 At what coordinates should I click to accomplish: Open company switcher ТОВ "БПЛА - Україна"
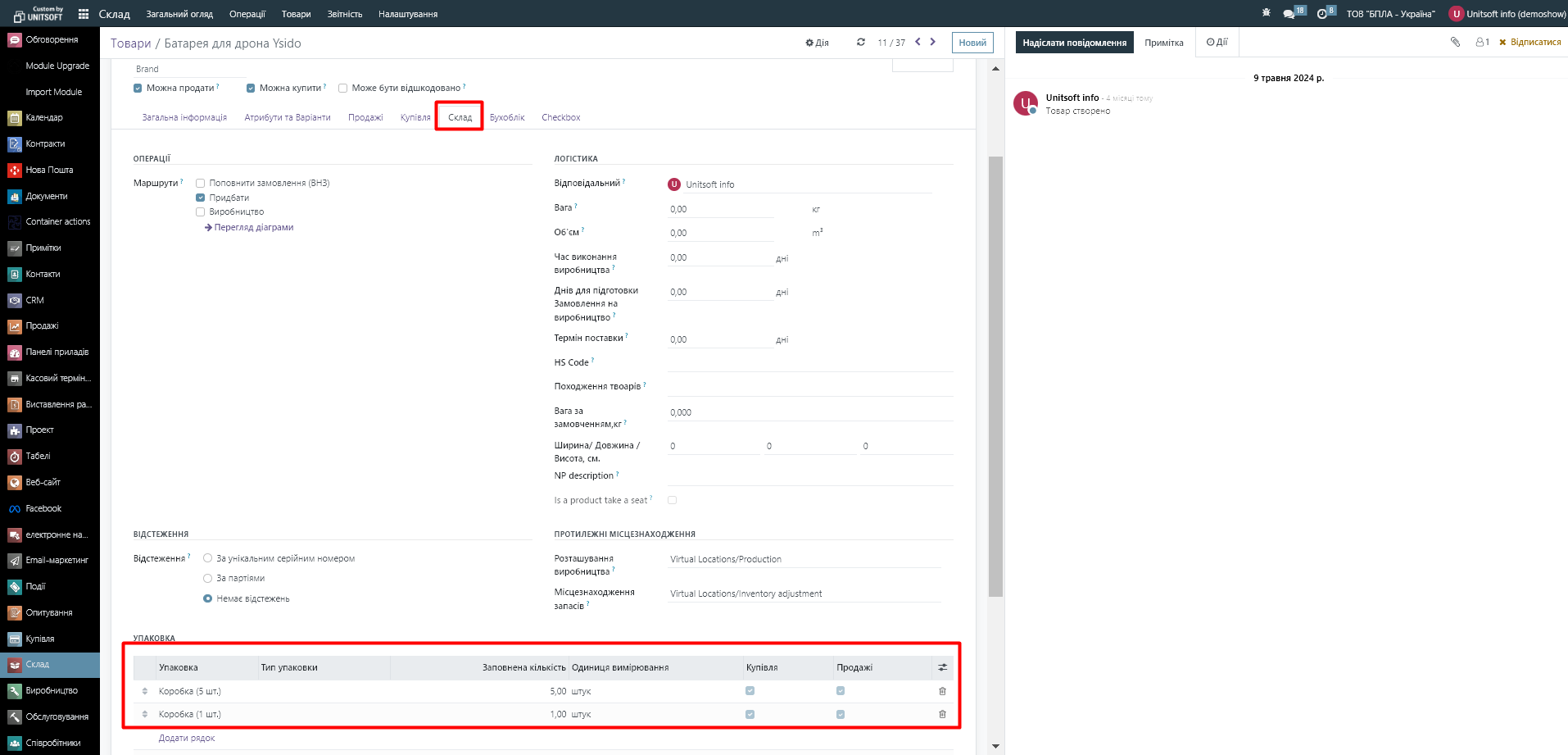click(x=1390, y=14)
